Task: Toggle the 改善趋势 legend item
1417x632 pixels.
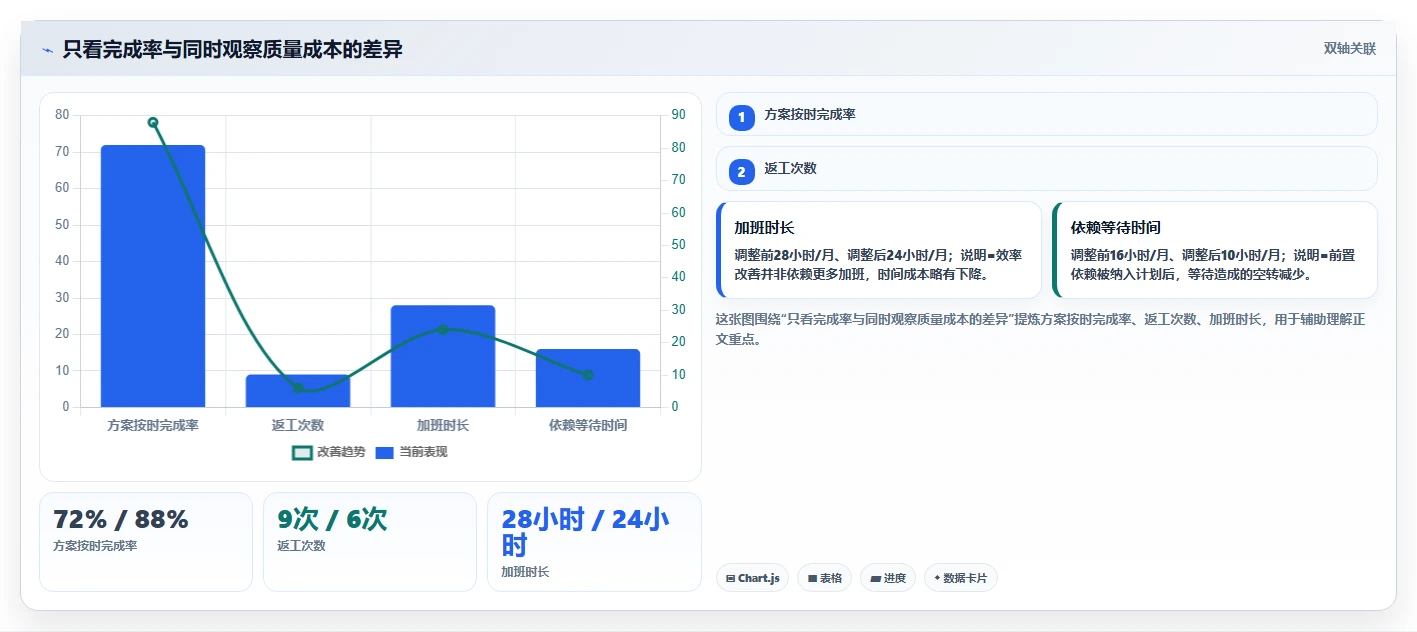Action: (329, 452)
